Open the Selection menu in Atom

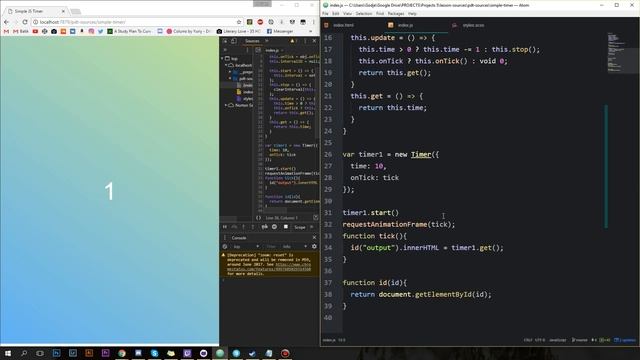pos(364,13)
